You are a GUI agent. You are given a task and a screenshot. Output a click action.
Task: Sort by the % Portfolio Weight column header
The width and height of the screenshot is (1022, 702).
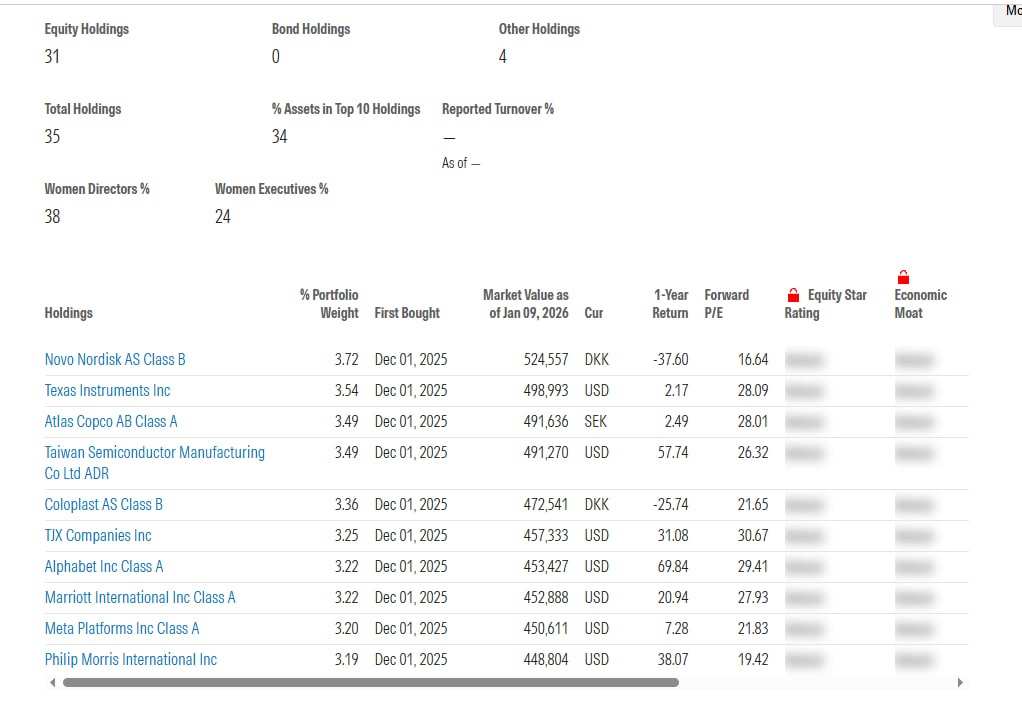329,304
